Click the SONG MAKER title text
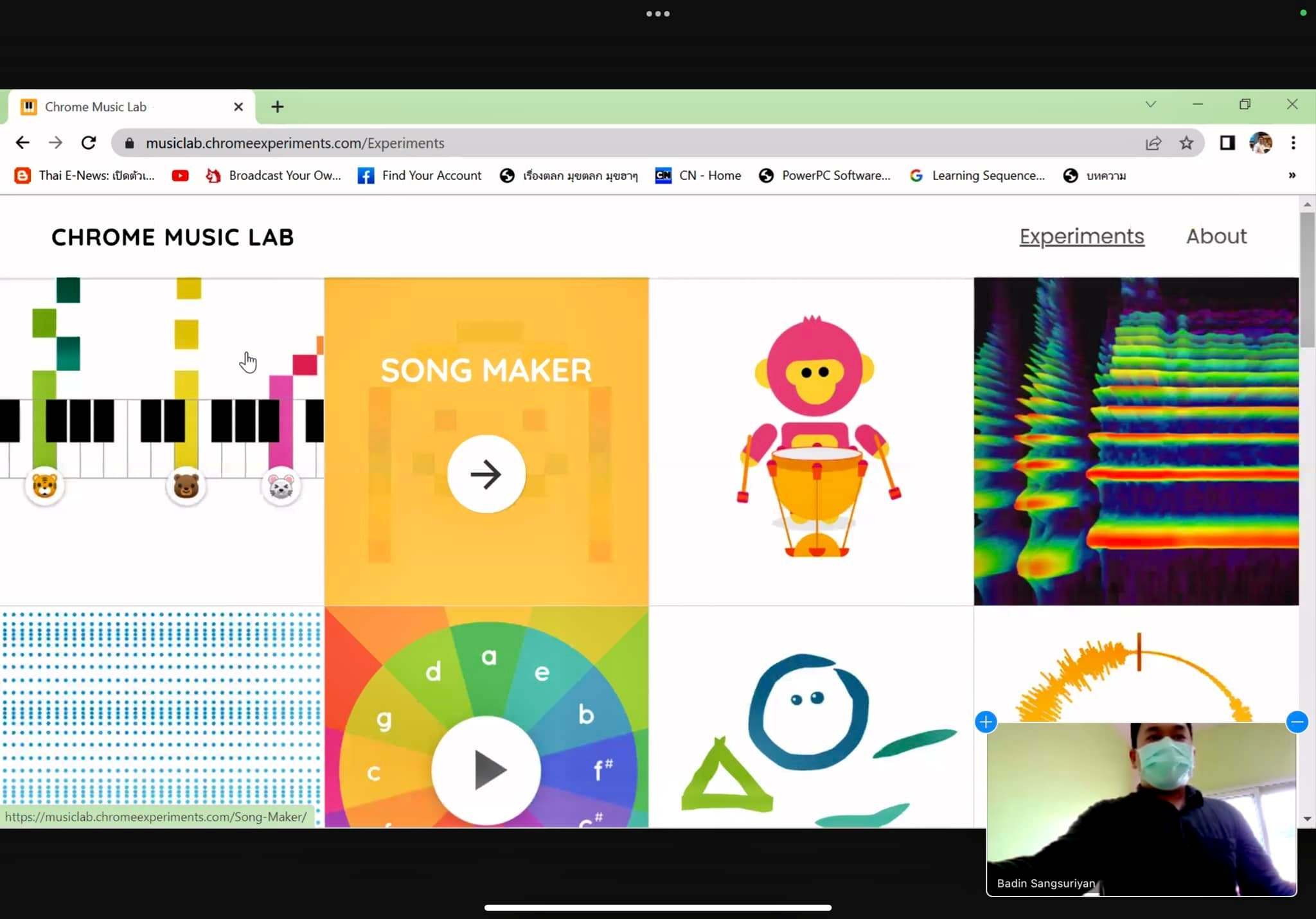The width and height of the screenshot is (1316, 919). [486, 370]
